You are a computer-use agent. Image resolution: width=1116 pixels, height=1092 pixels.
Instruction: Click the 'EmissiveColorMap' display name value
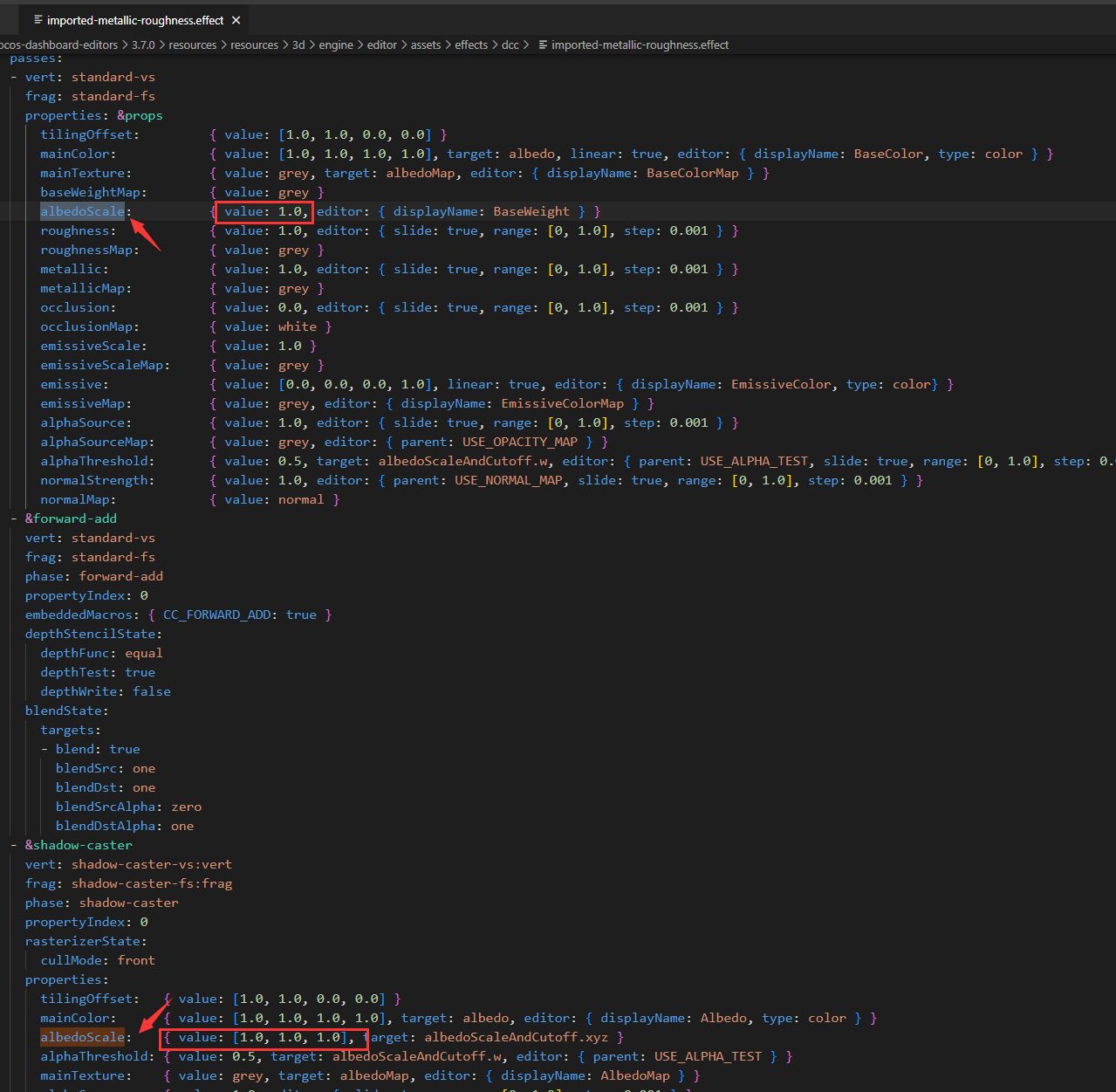coord(563,403)
